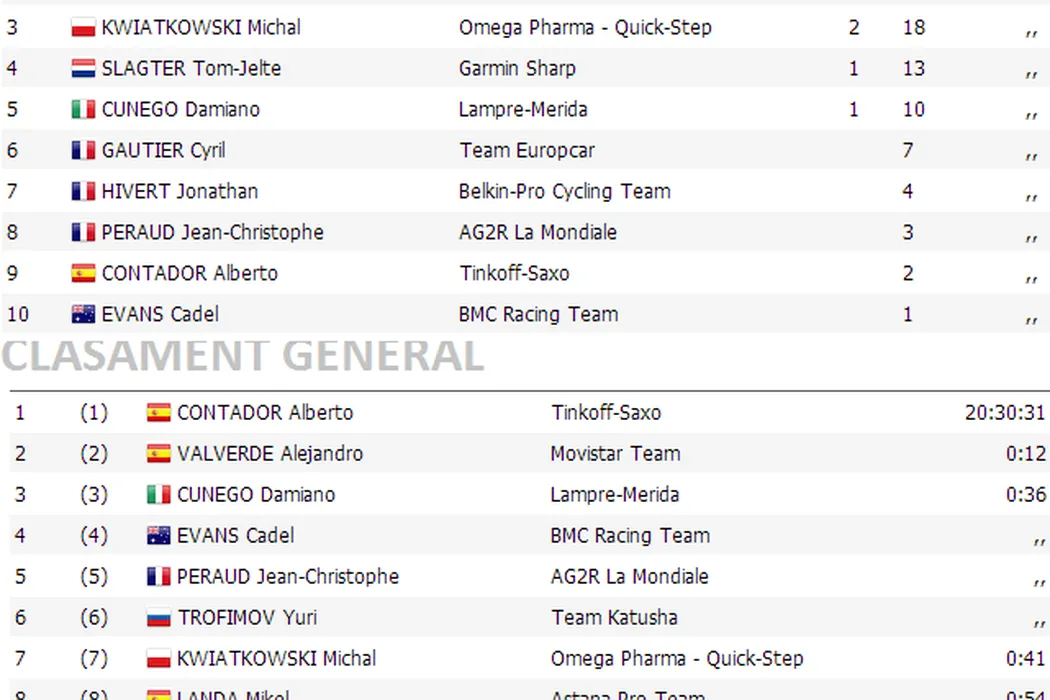Image resolution: width=1050 pixels, height=700 pixels.
Task: Click the Russian flag next to Trofimov Yuri
Action: (x=158, y=618)
